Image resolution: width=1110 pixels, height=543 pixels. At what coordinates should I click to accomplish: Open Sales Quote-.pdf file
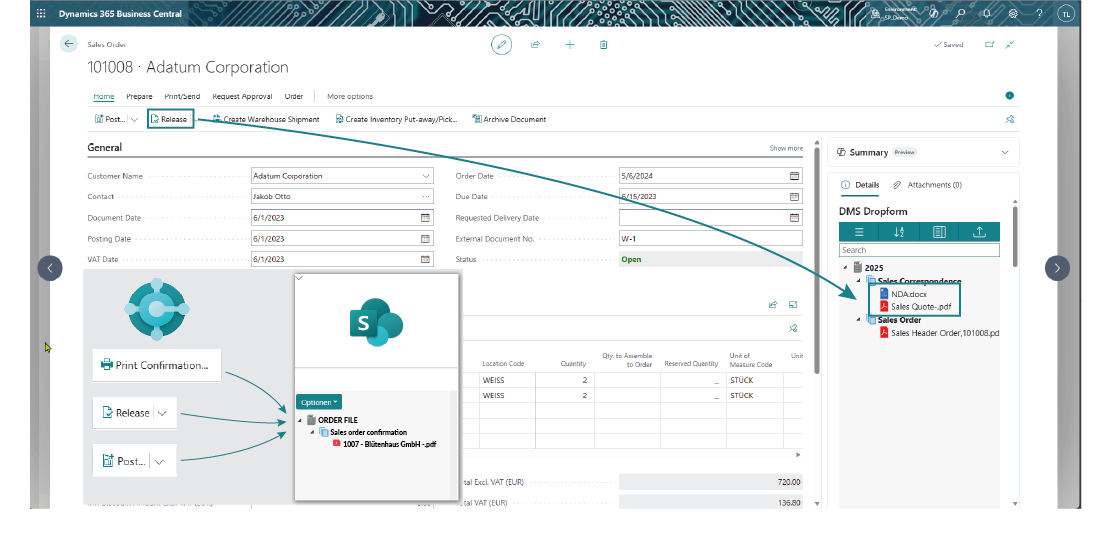[915, 307]
